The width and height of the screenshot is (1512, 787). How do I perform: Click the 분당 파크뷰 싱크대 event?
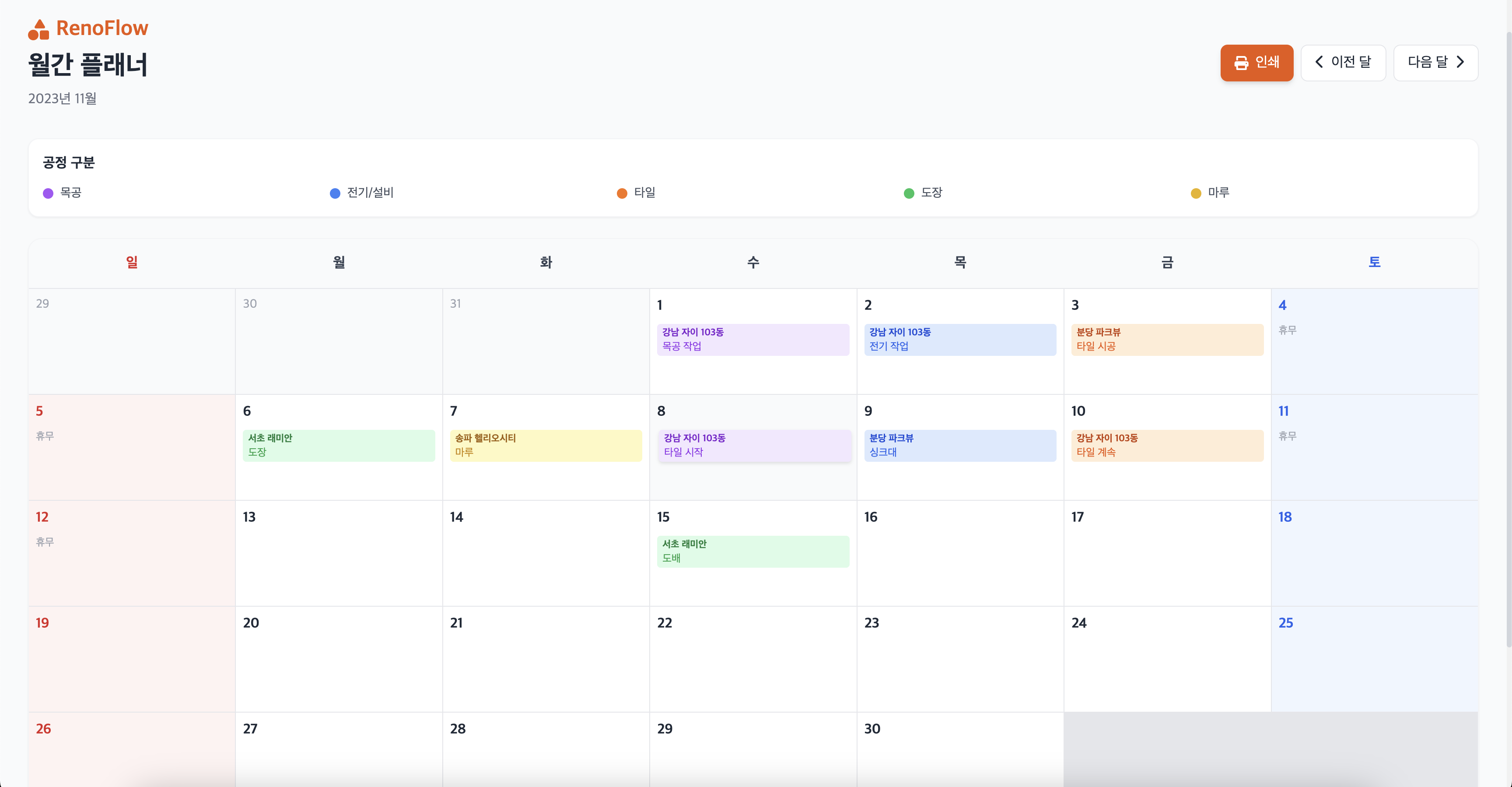960,445
